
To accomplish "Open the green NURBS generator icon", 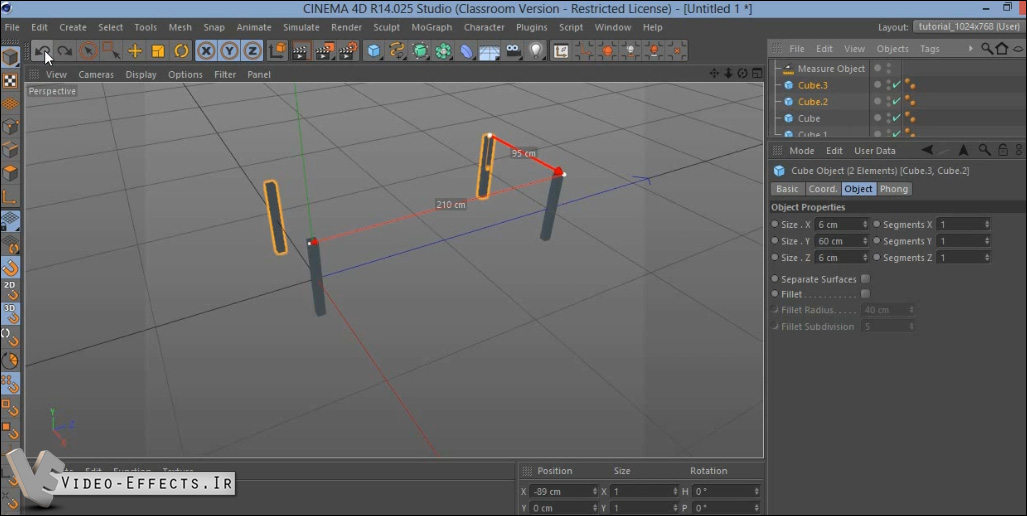I will [420, 50].
